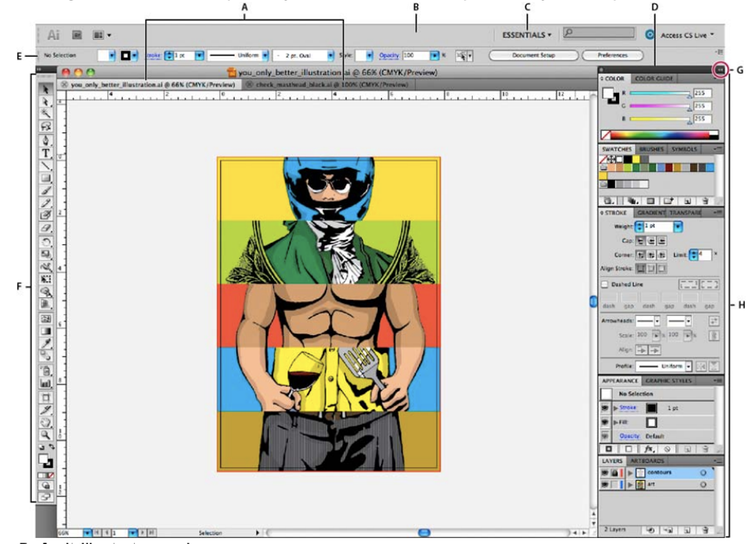The image size is (750, 544).
Task: Select the Pencil tool
Action: tap(46, 203)
